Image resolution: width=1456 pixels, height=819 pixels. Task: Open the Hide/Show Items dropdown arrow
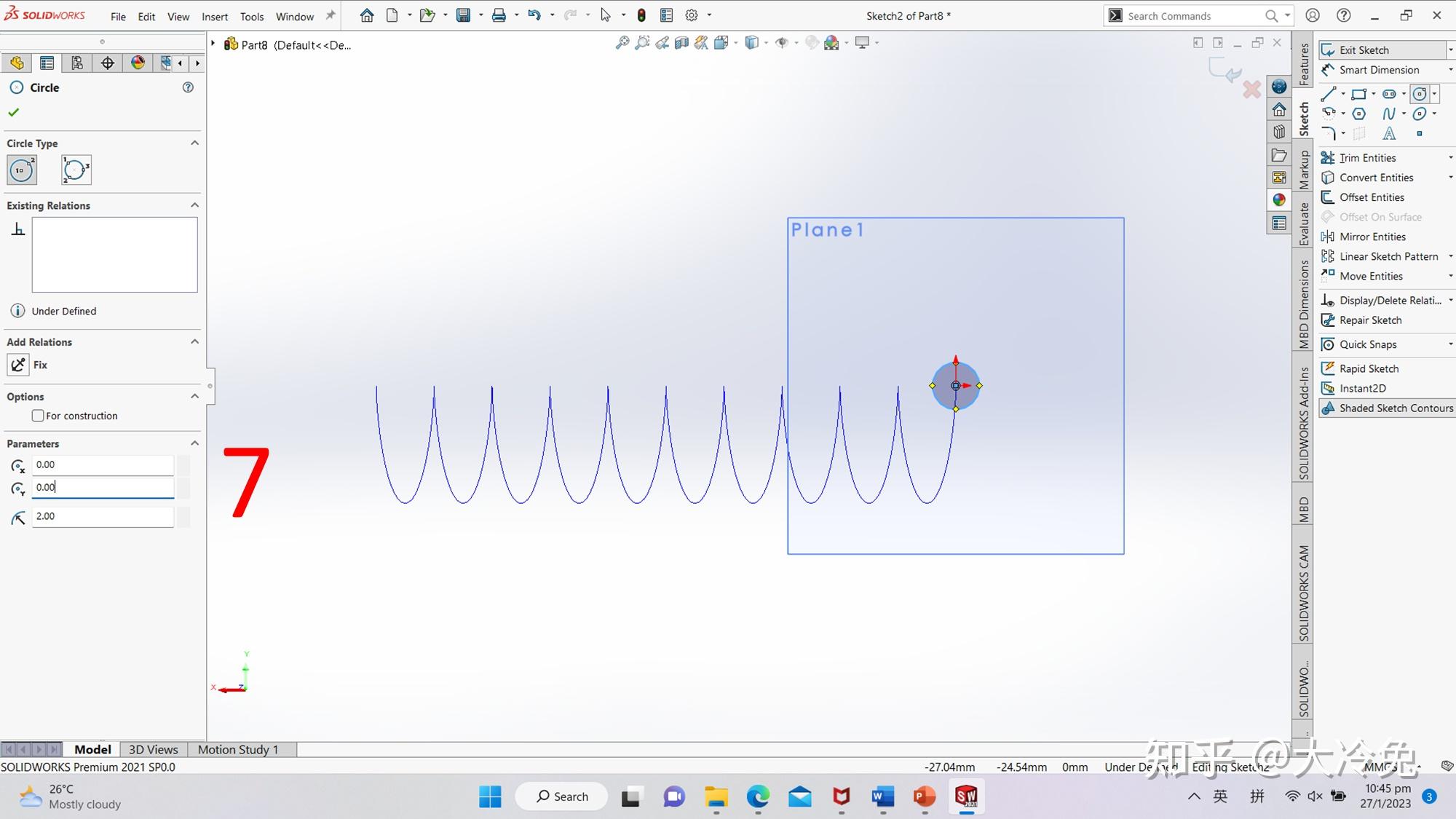[796, 43]
